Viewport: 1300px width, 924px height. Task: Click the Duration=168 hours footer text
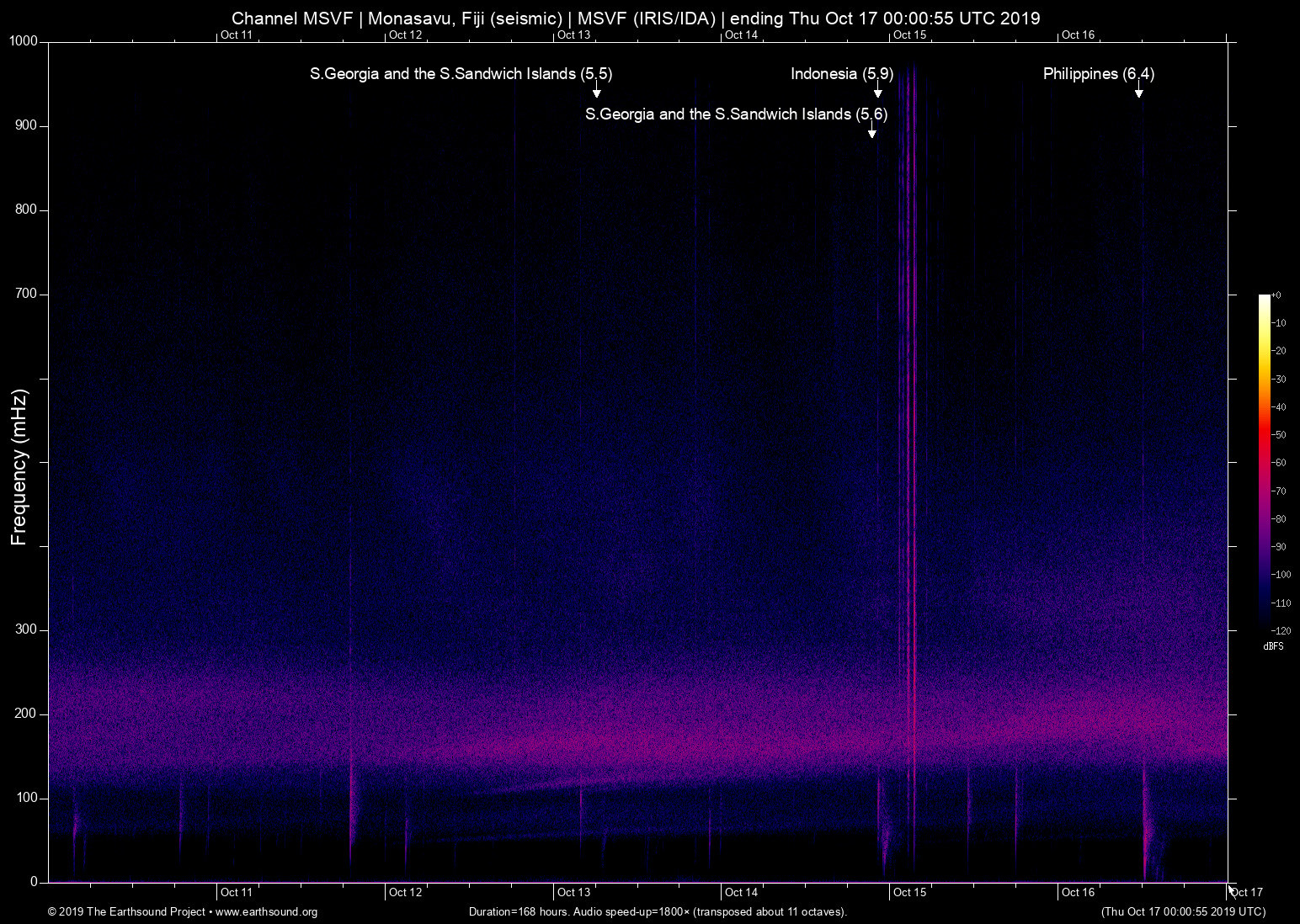tap(658, 912)
